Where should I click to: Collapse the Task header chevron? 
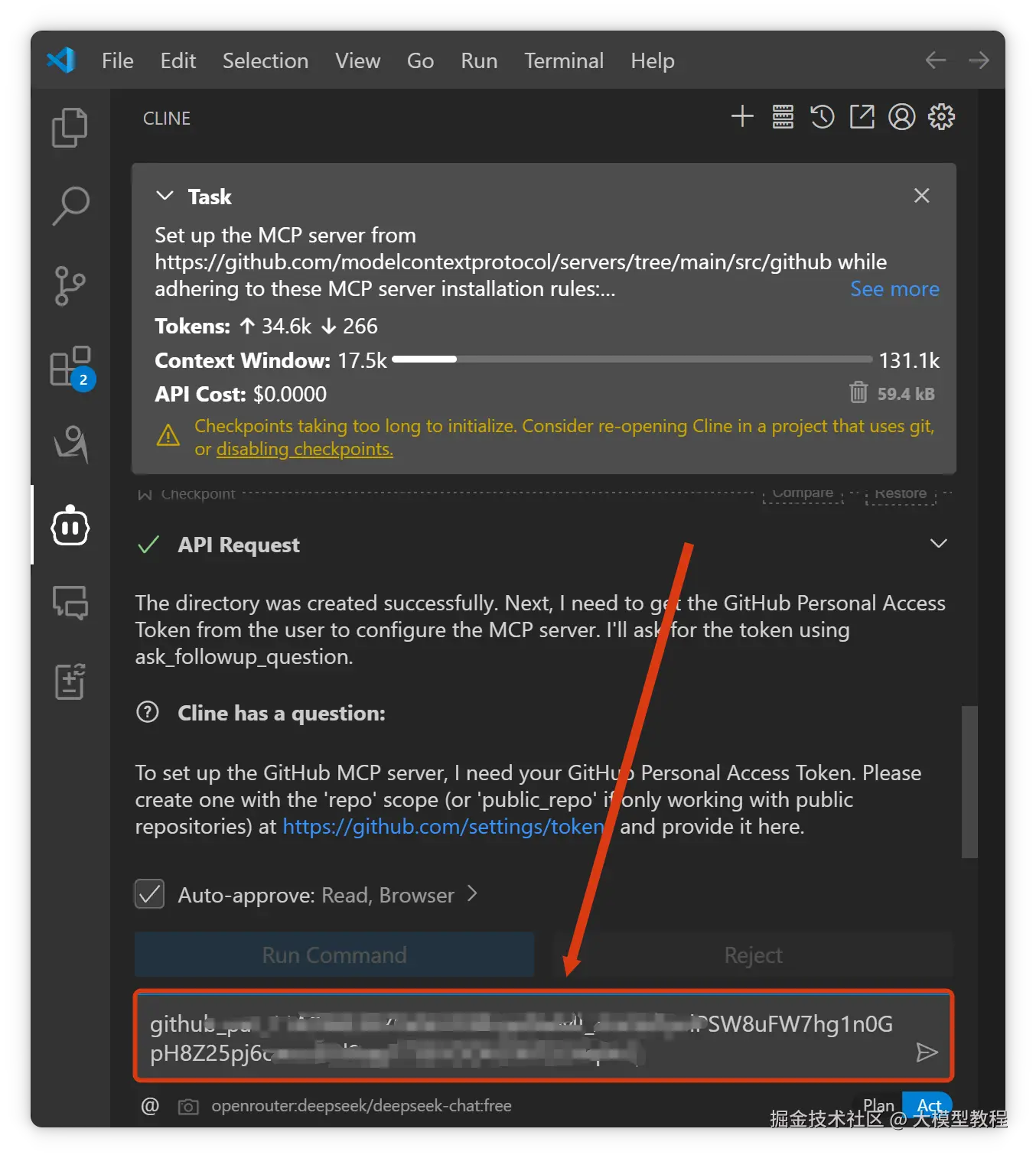pos(165,196)
